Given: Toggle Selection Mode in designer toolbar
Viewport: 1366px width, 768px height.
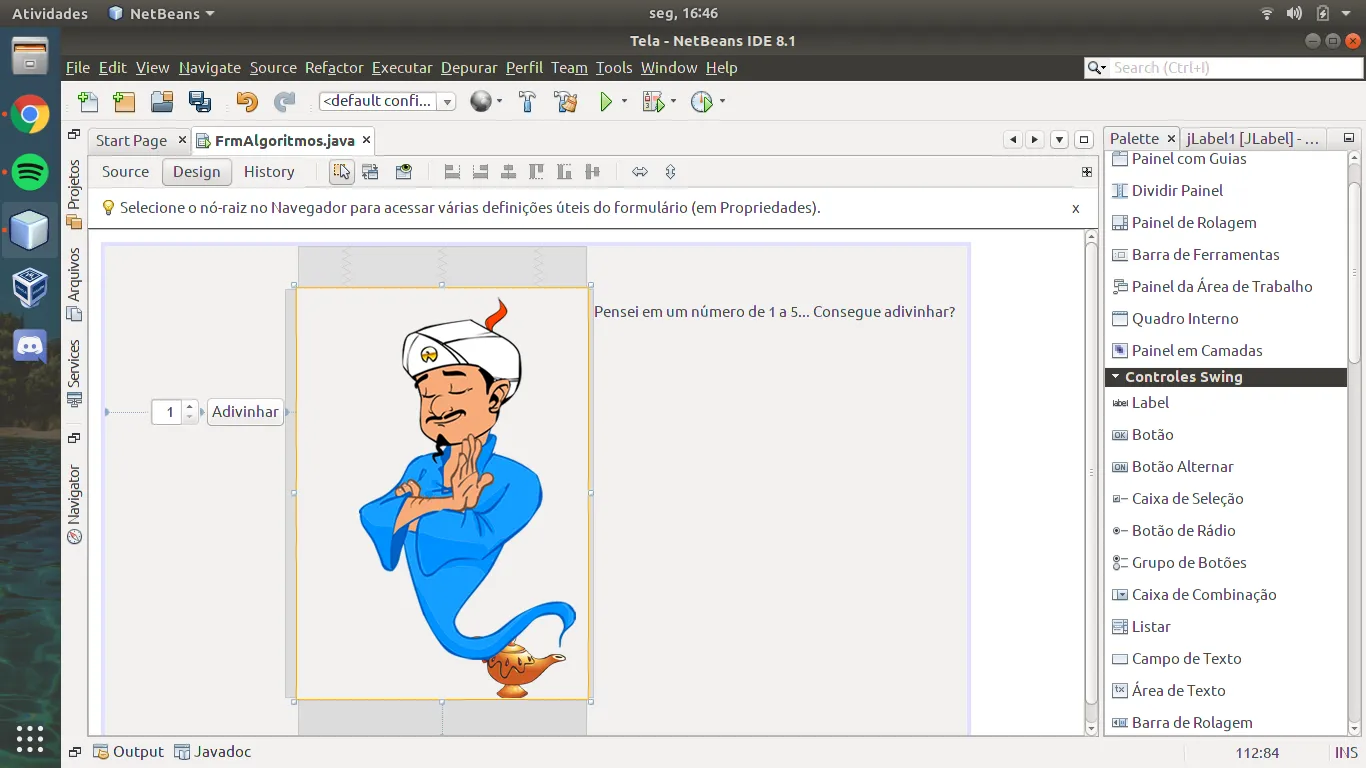Looking at the screenshot, I should pyautogui.click(x=342, y=172).
